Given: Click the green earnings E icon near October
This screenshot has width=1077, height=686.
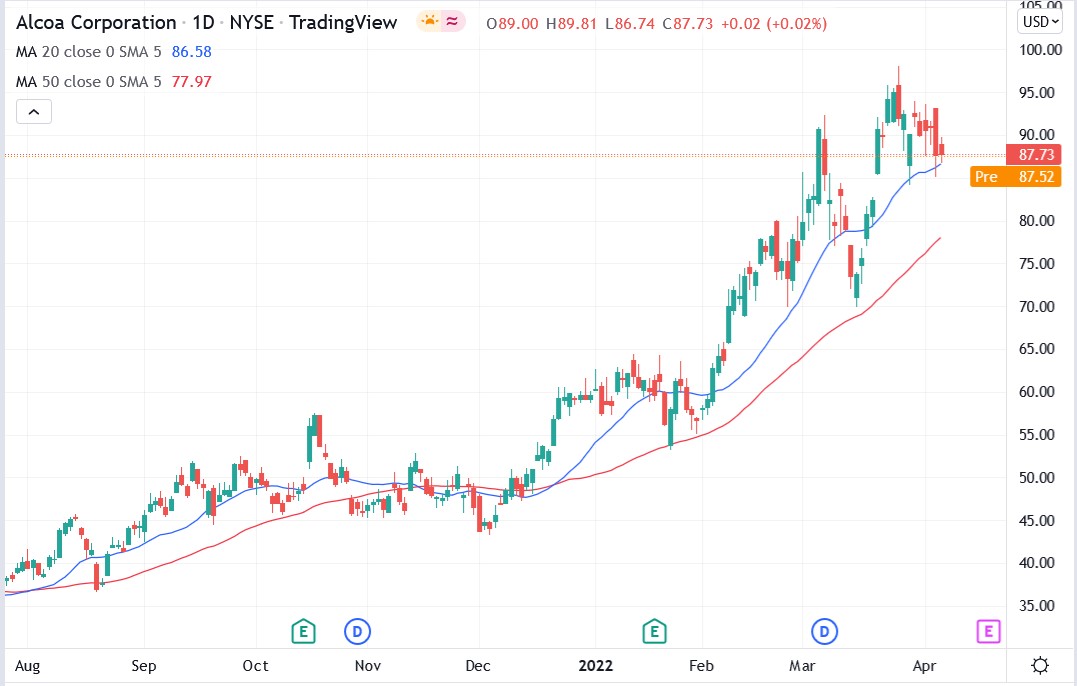Looking at the screenshot, I should click(x=303, y=631).
